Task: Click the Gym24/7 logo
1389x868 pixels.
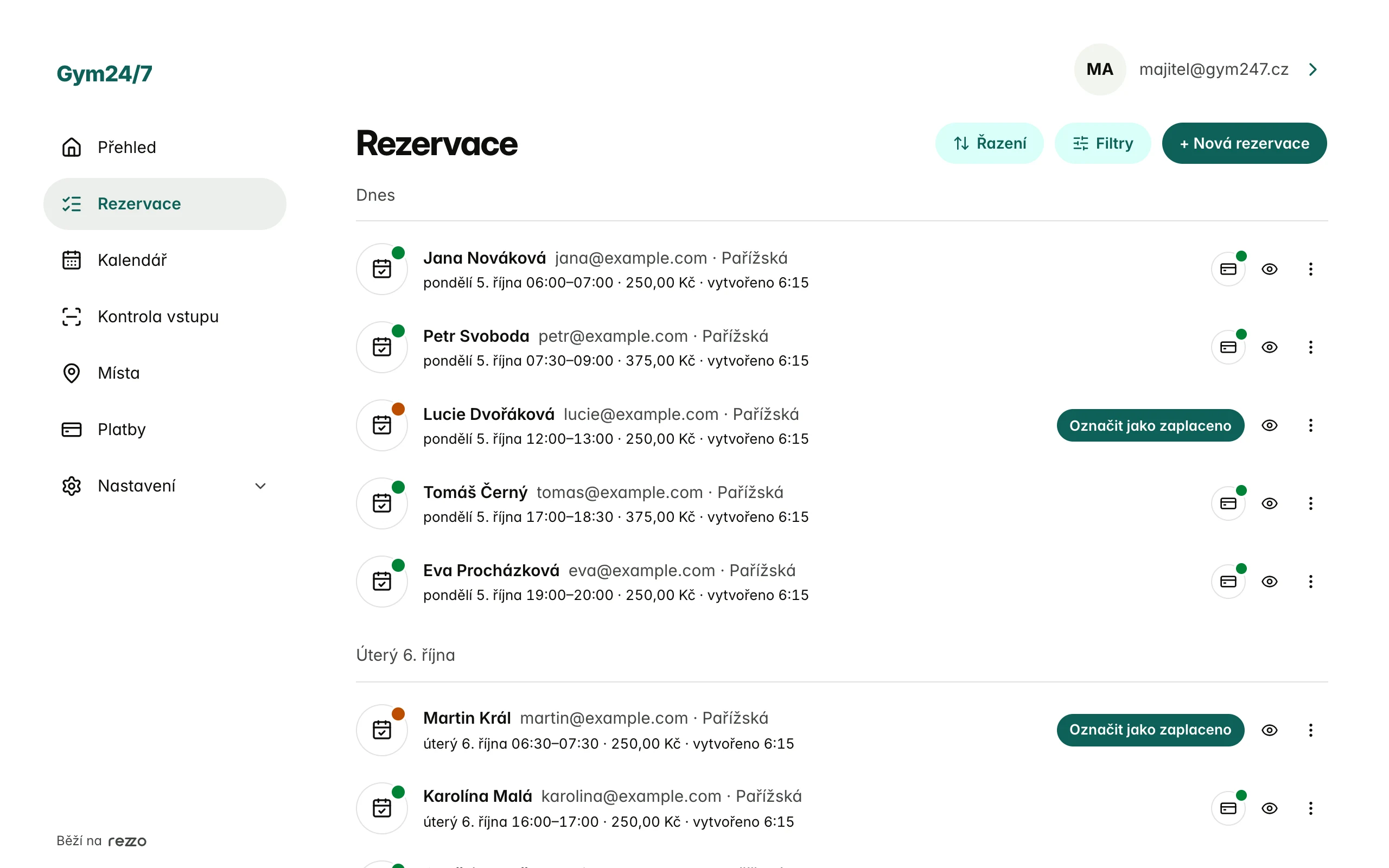Action: [105, 73]
